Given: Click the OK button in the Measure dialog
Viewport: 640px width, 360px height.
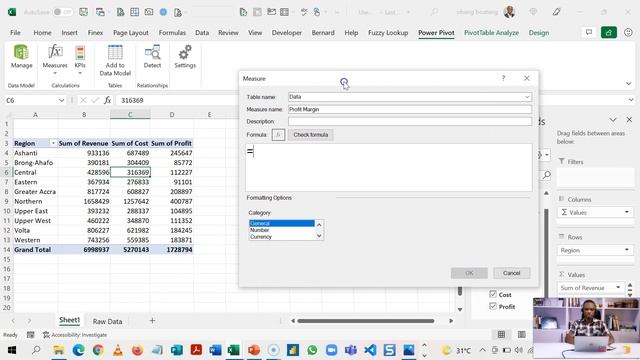Looking at the screenshot, I should (x=469, y=273).
